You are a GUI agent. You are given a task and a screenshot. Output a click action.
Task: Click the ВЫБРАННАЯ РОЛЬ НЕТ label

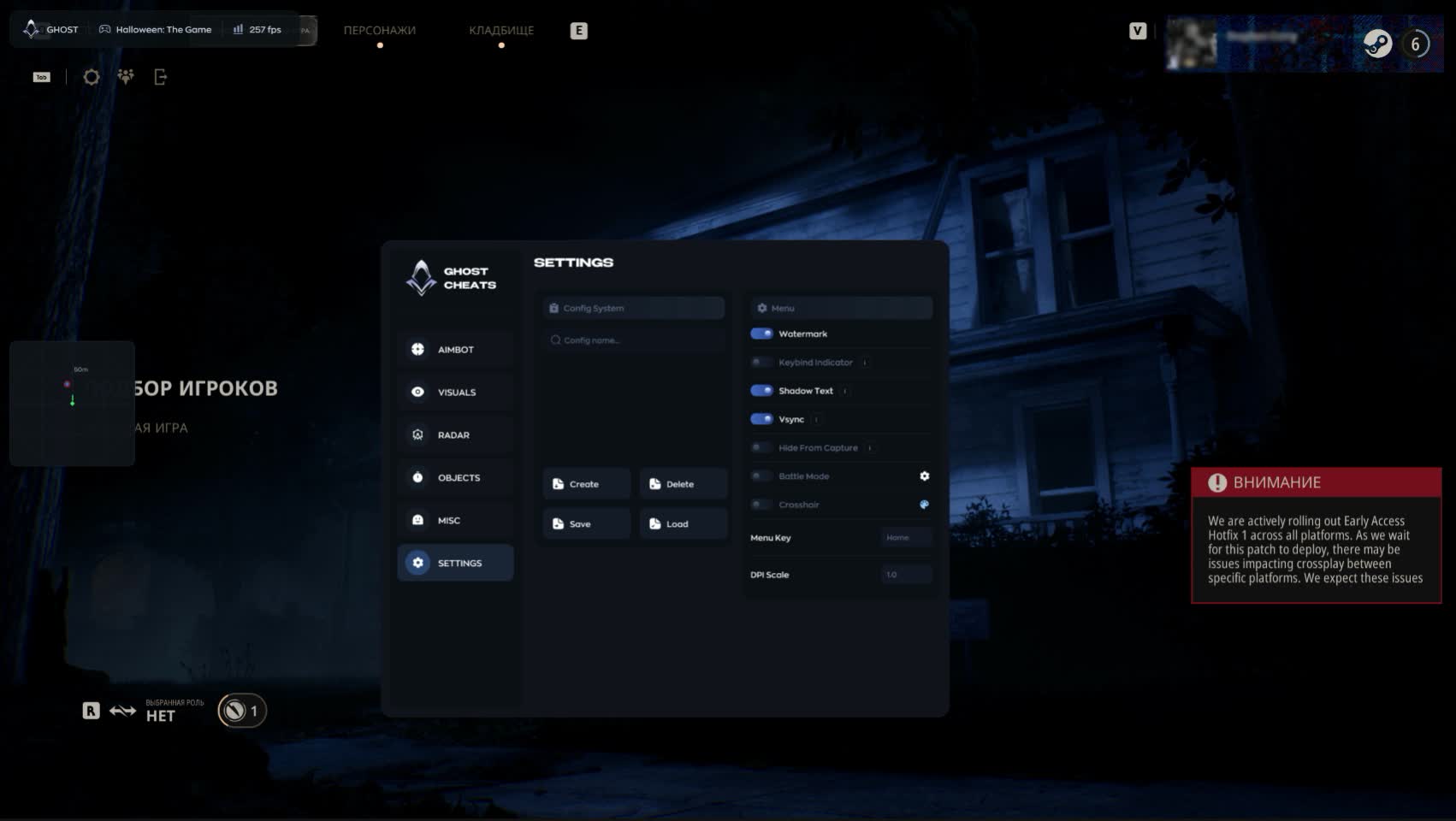tap(175, 711)
